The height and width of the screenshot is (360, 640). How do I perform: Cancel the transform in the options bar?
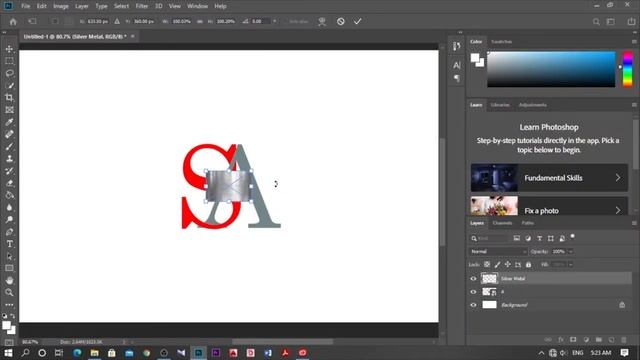coord(341,21)
